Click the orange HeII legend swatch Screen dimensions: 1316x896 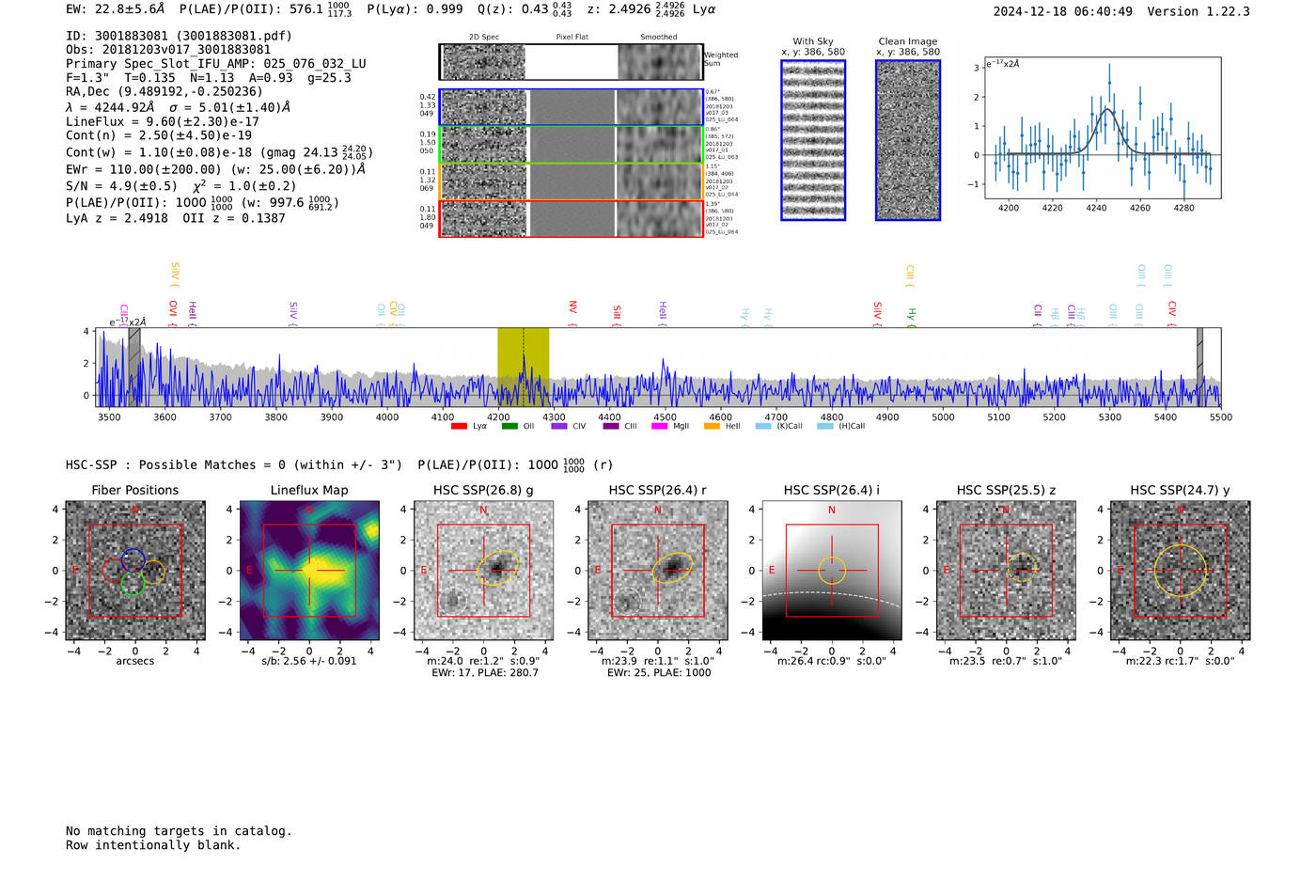pos(712,426)
